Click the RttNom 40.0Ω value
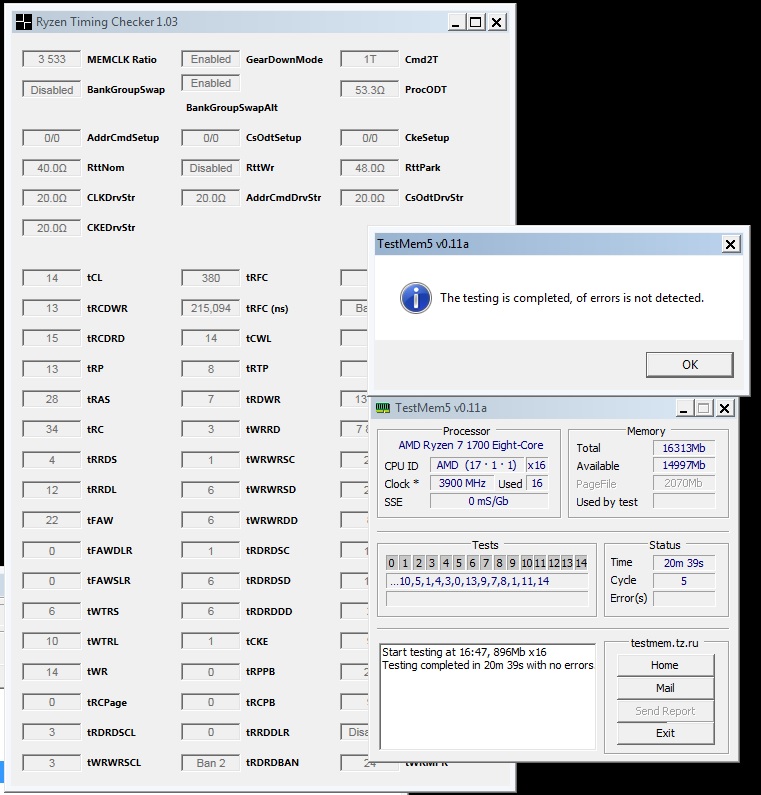Viewport: 761px width, 795px height. click(52, 168)
